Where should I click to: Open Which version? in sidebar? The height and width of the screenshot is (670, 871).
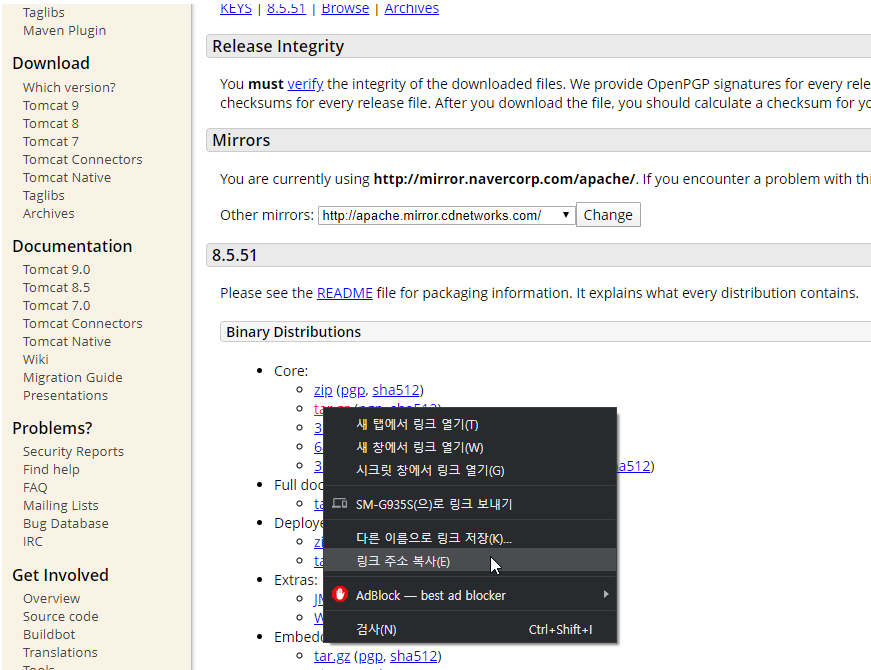click(x=69, y=87)
